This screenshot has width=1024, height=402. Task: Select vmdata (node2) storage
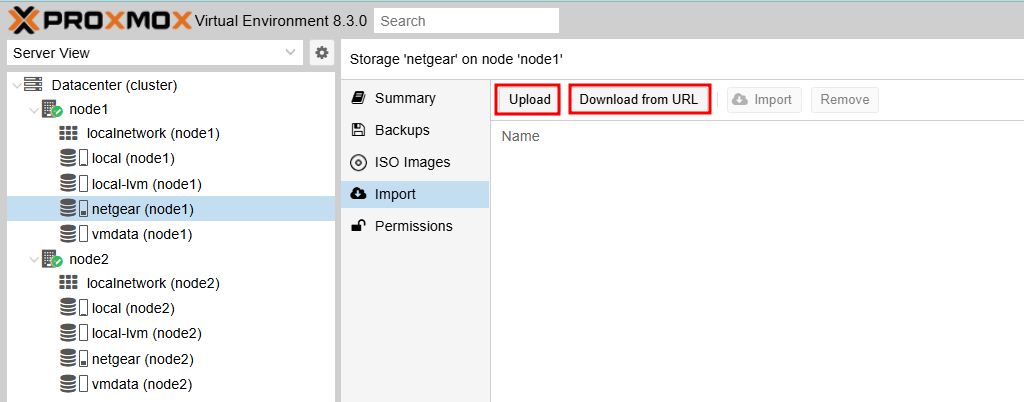tap(142, 383)
